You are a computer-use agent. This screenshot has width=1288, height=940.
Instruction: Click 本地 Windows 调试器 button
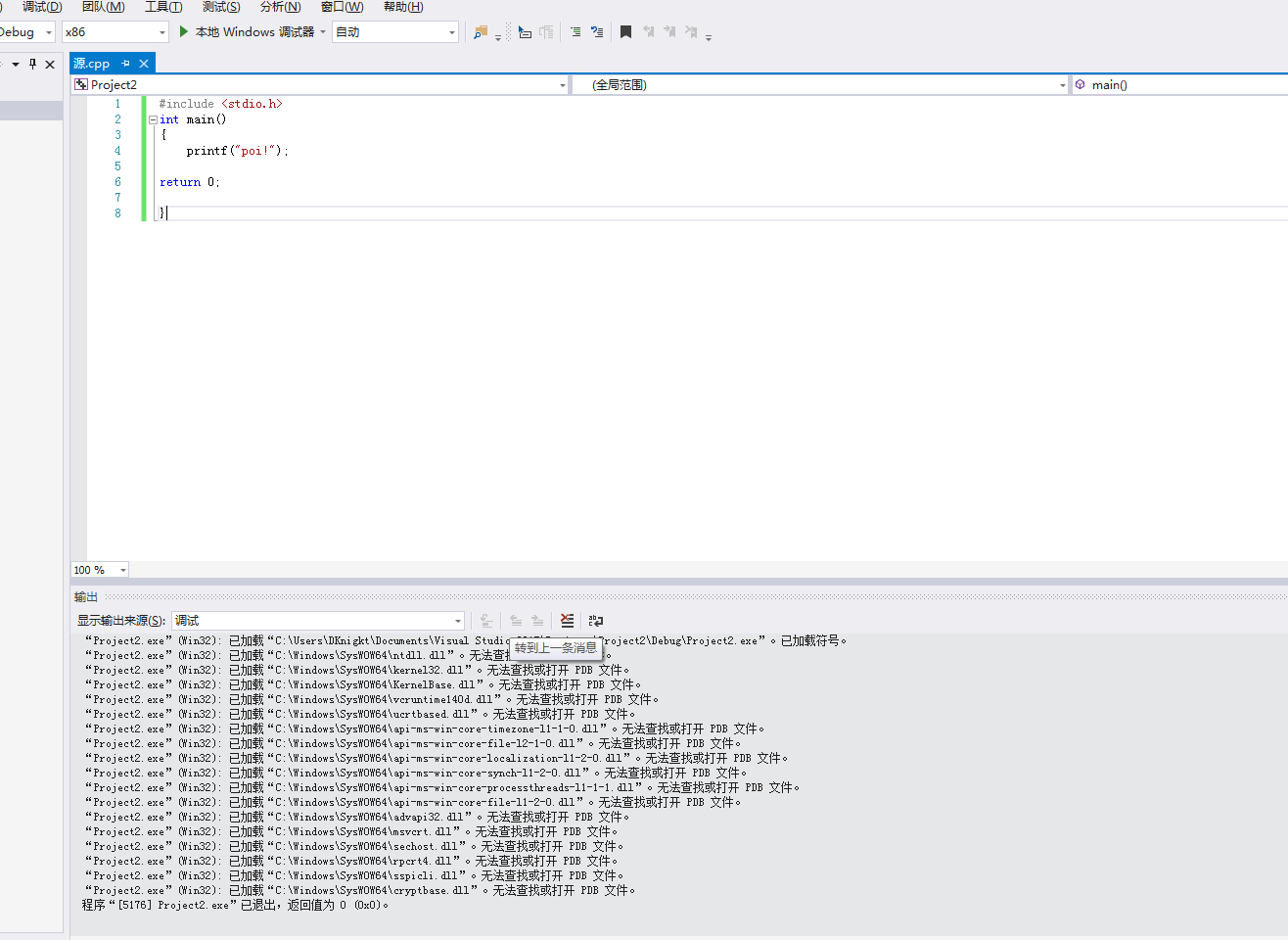254,32
